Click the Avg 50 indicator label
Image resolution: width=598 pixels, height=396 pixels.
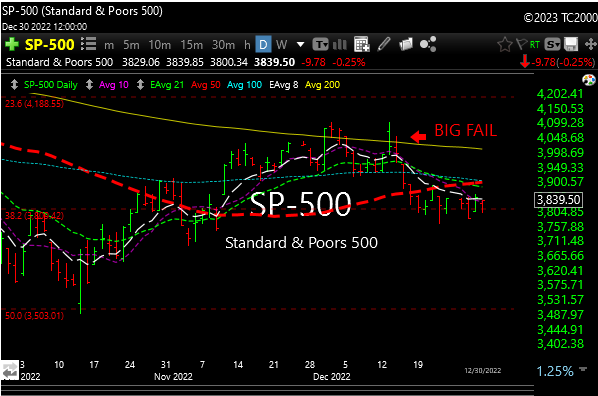tap(206, 85)
